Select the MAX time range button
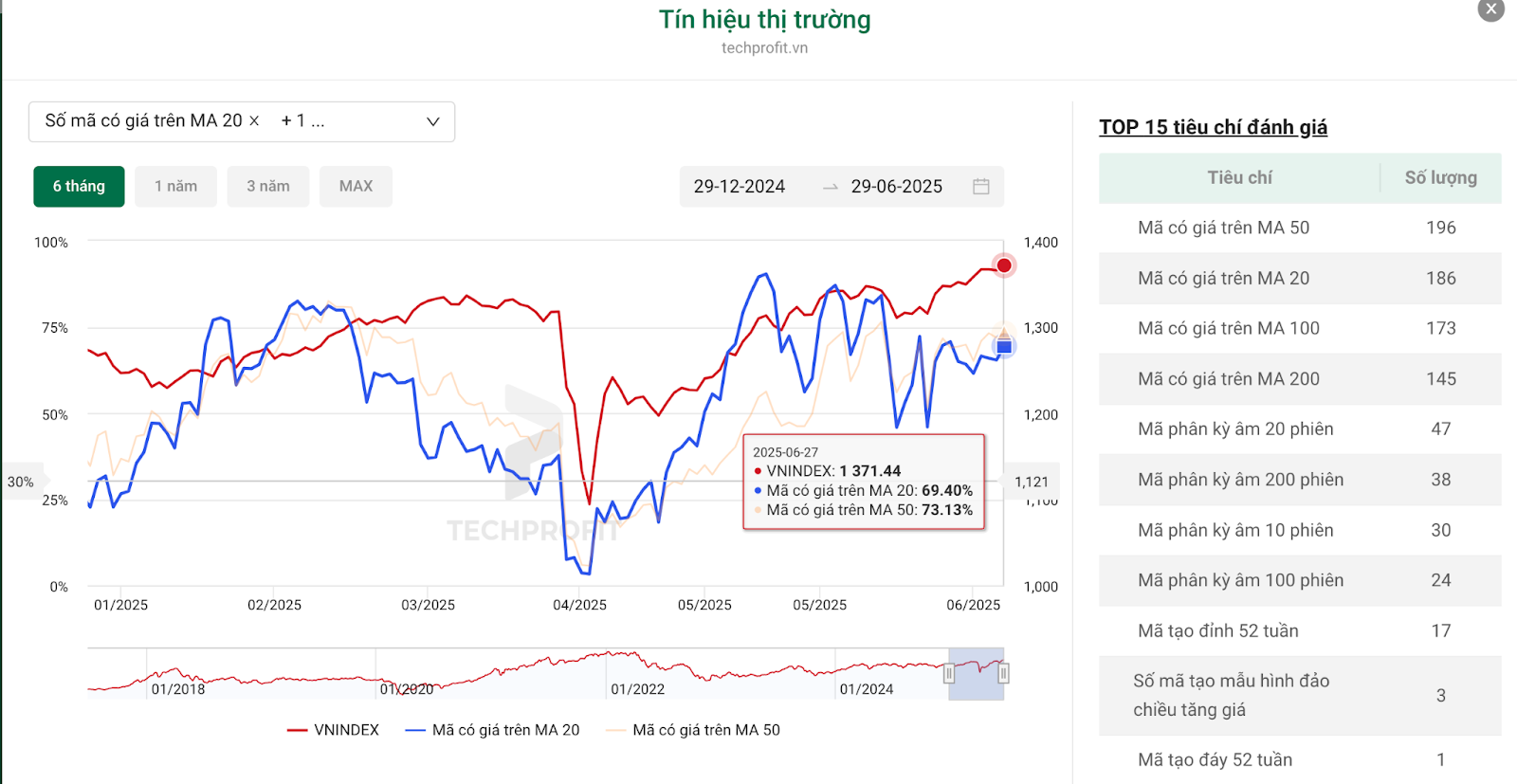Viewport: 1517px width, 784px height. pos(356,187)
